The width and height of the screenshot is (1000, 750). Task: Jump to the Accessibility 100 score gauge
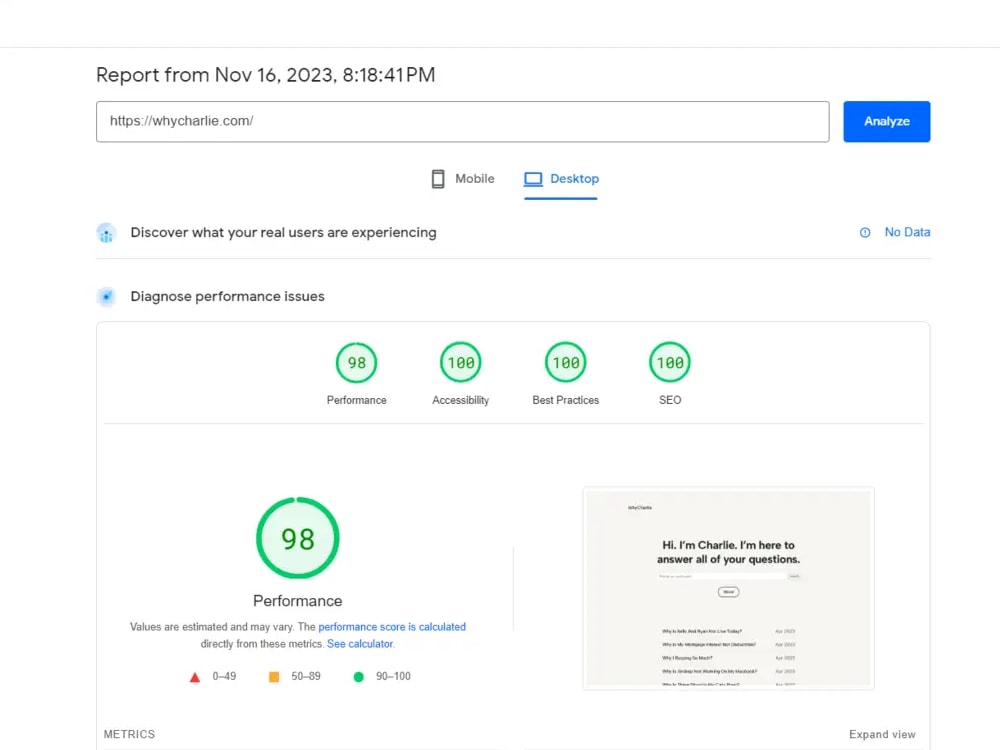click(460, 362)
